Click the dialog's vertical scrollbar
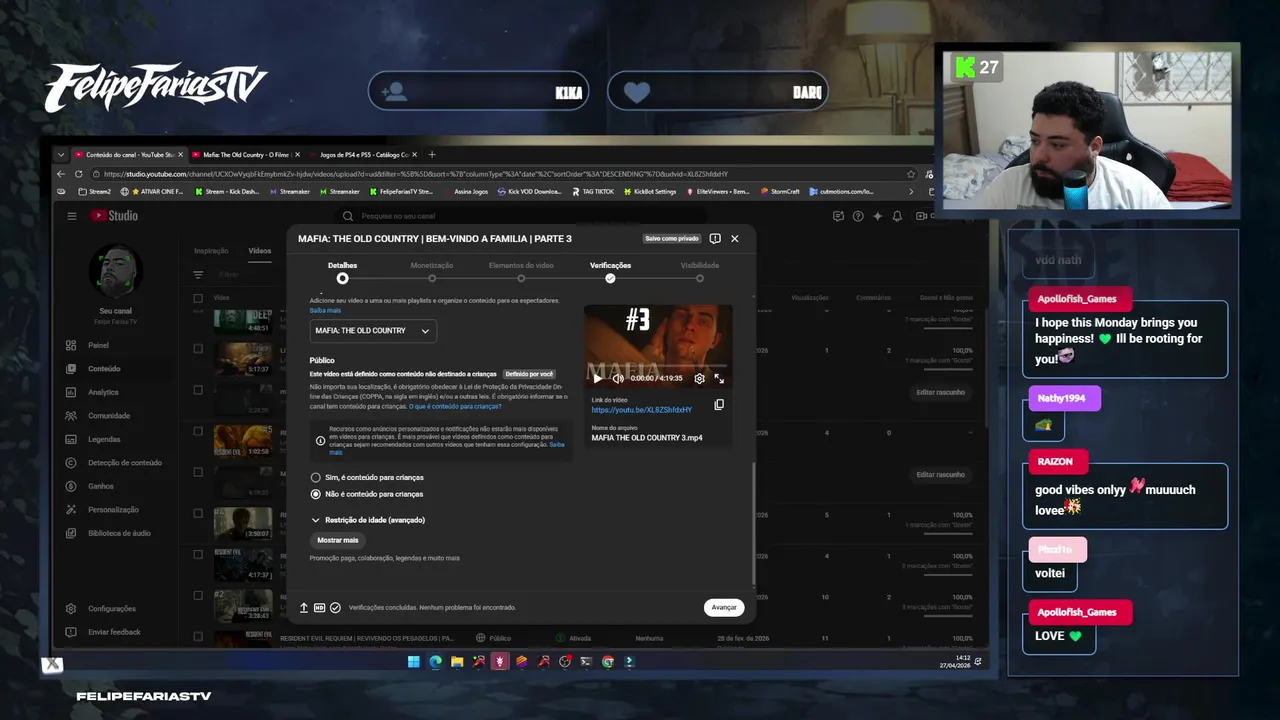 [754, 524]
